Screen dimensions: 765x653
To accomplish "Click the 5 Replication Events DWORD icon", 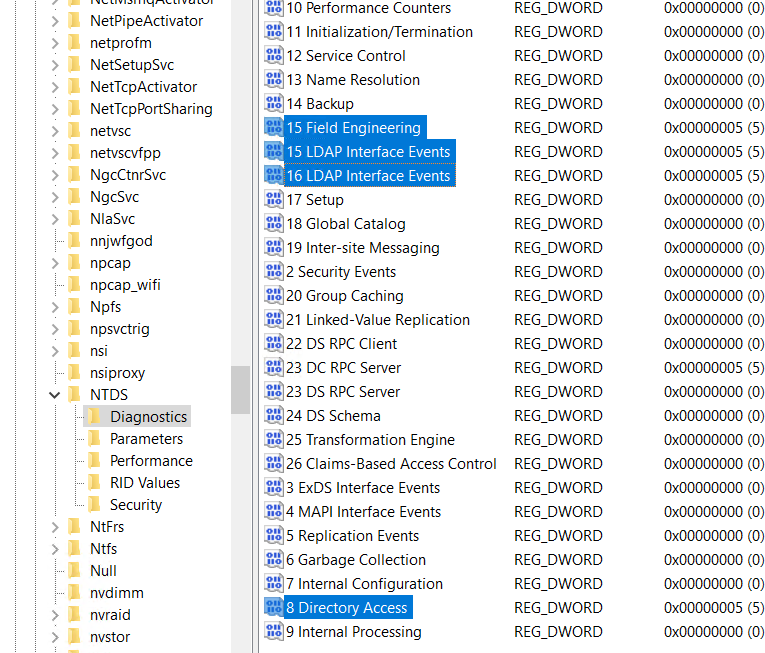I will click(273, 536).
